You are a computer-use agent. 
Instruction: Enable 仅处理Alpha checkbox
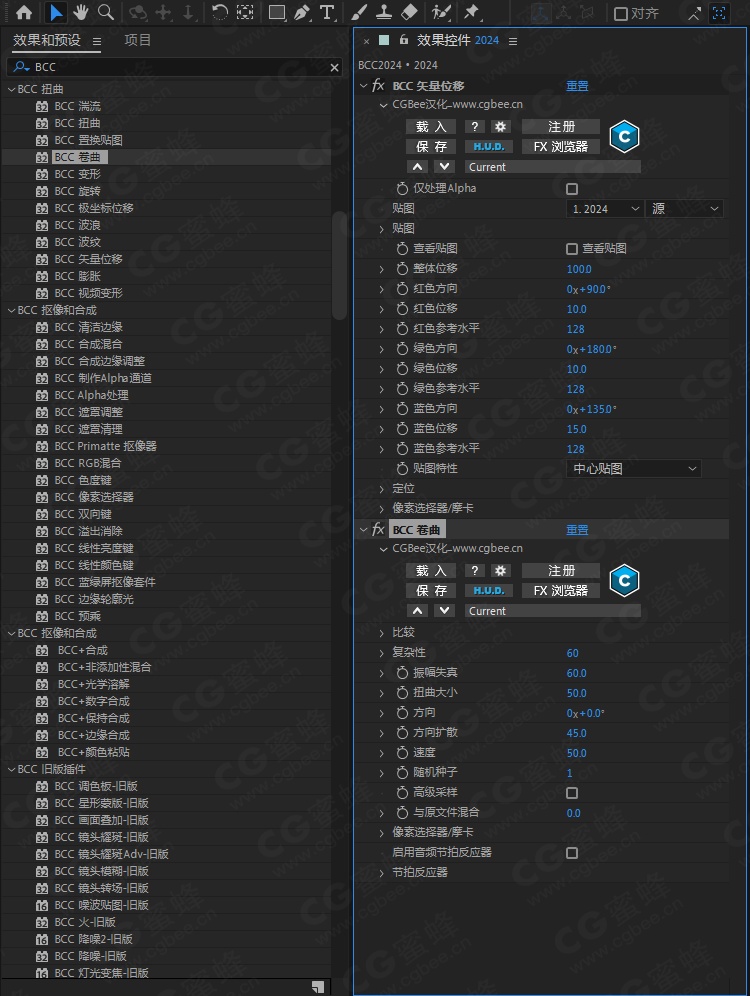click(x=572, y=189)
